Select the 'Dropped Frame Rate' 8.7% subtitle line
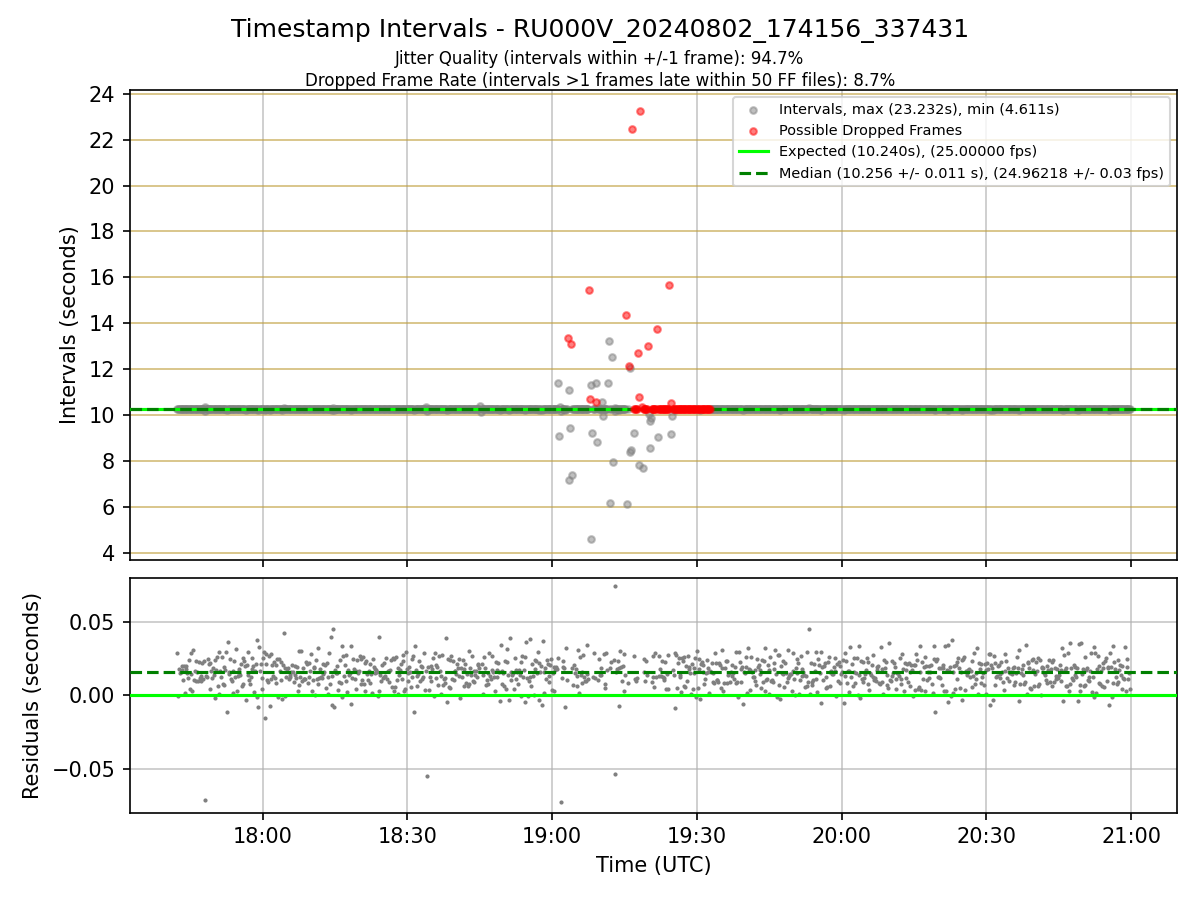Viewport: 1200px width, 900px height. (600, 79)
